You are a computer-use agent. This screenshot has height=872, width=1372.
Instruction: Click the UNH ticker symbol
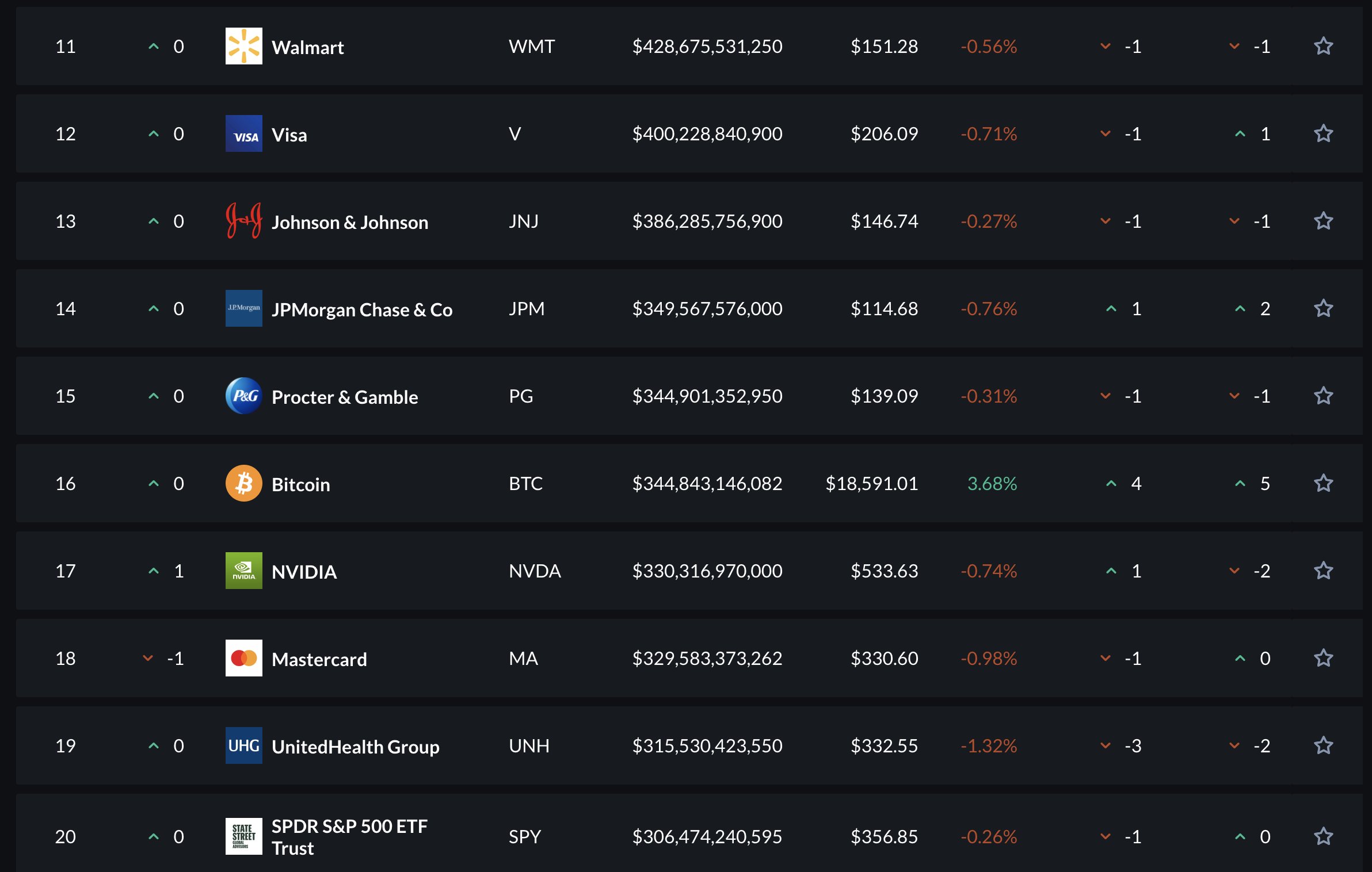529,745
